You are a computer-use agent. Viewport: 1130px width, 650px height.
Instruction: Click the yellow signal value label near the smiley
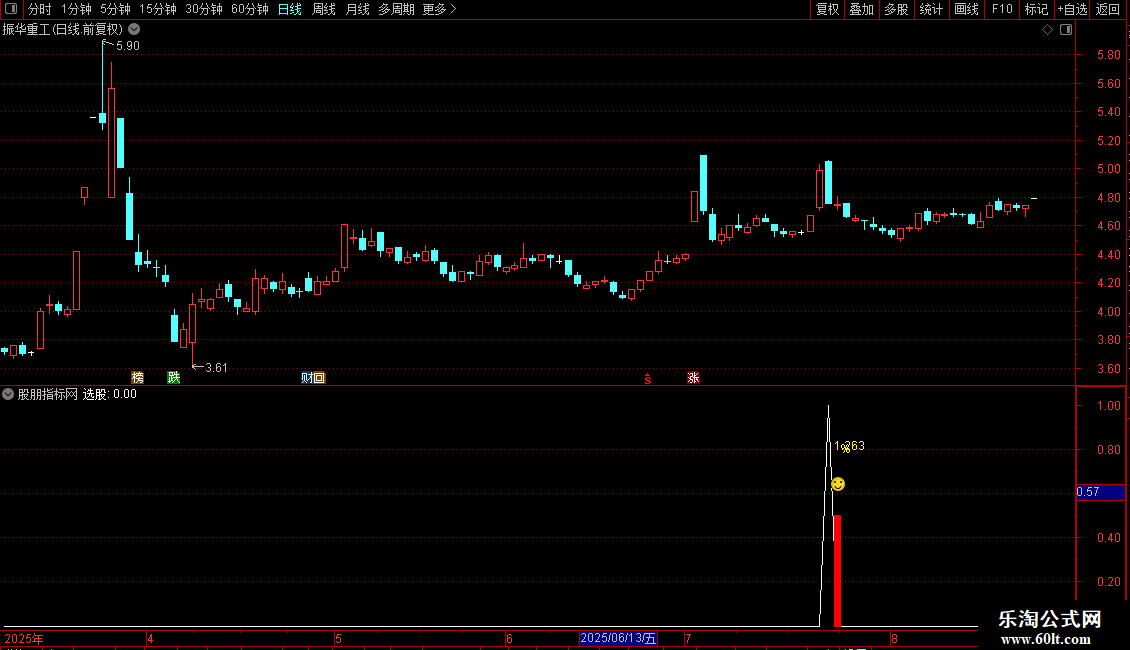849,447
